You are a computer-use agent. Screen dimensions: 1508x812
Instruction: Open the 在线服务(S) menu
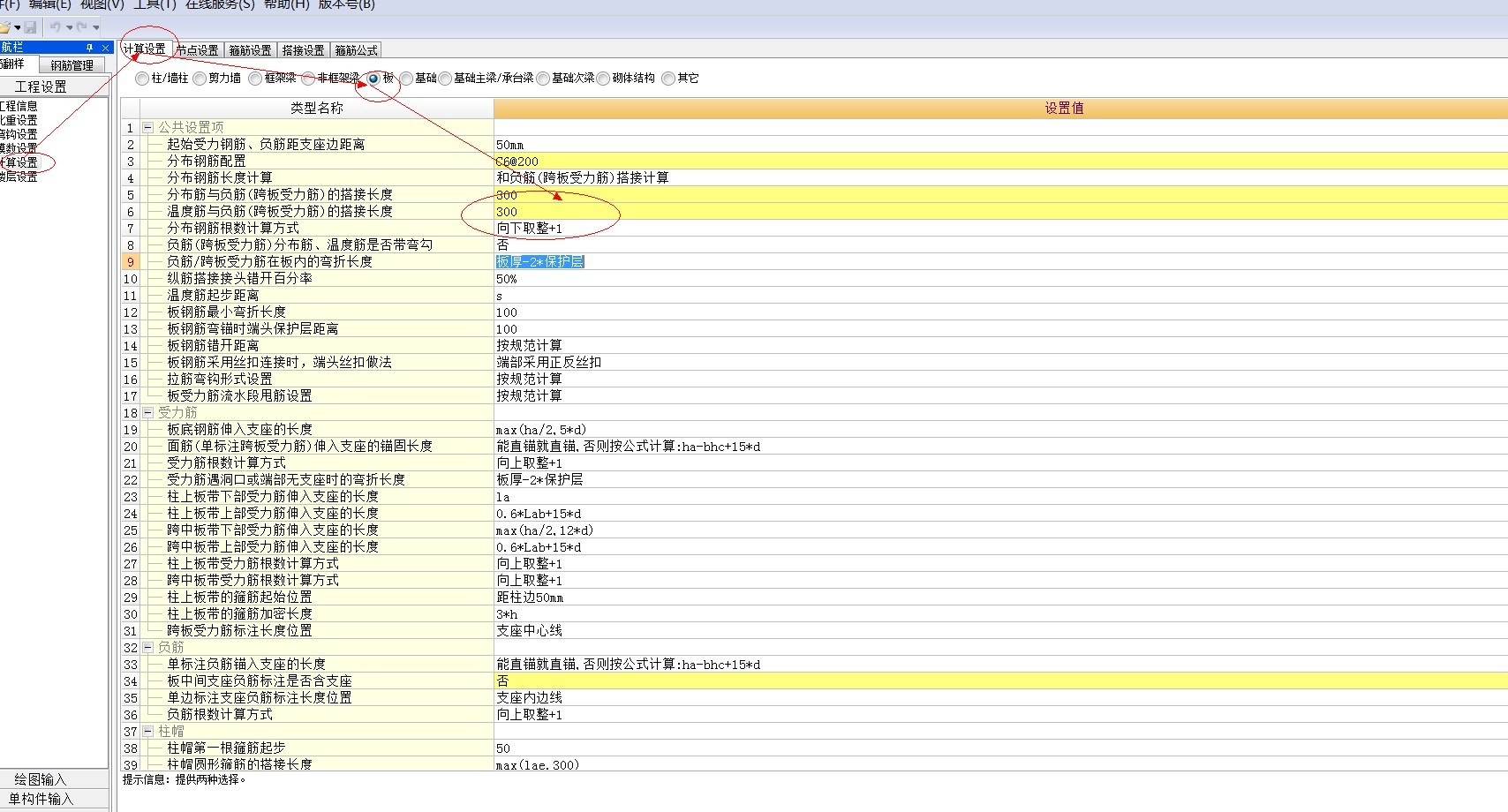click(220, 4)
